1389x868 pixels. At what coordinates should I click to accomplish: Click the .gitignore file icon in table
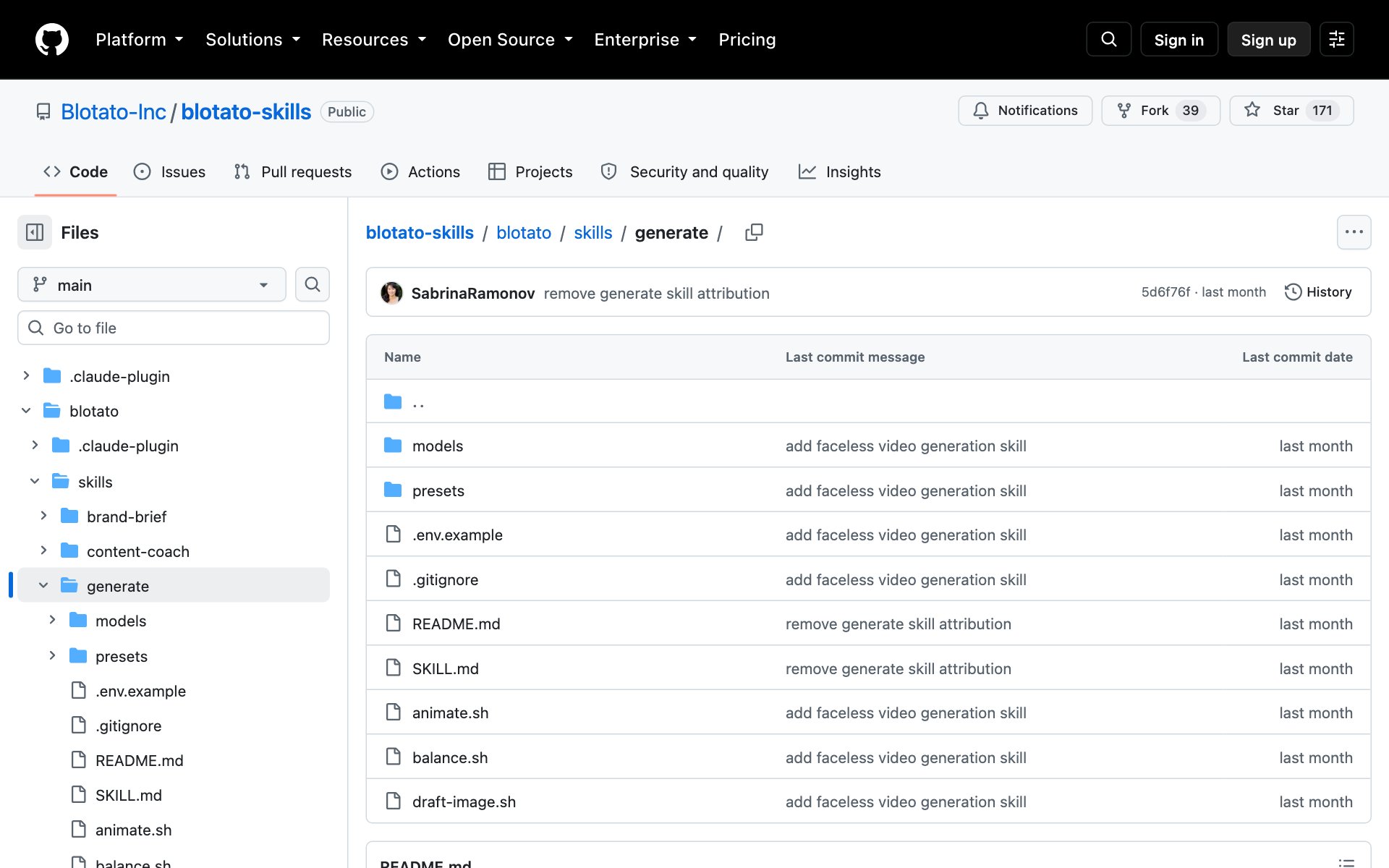pos(393,579)
